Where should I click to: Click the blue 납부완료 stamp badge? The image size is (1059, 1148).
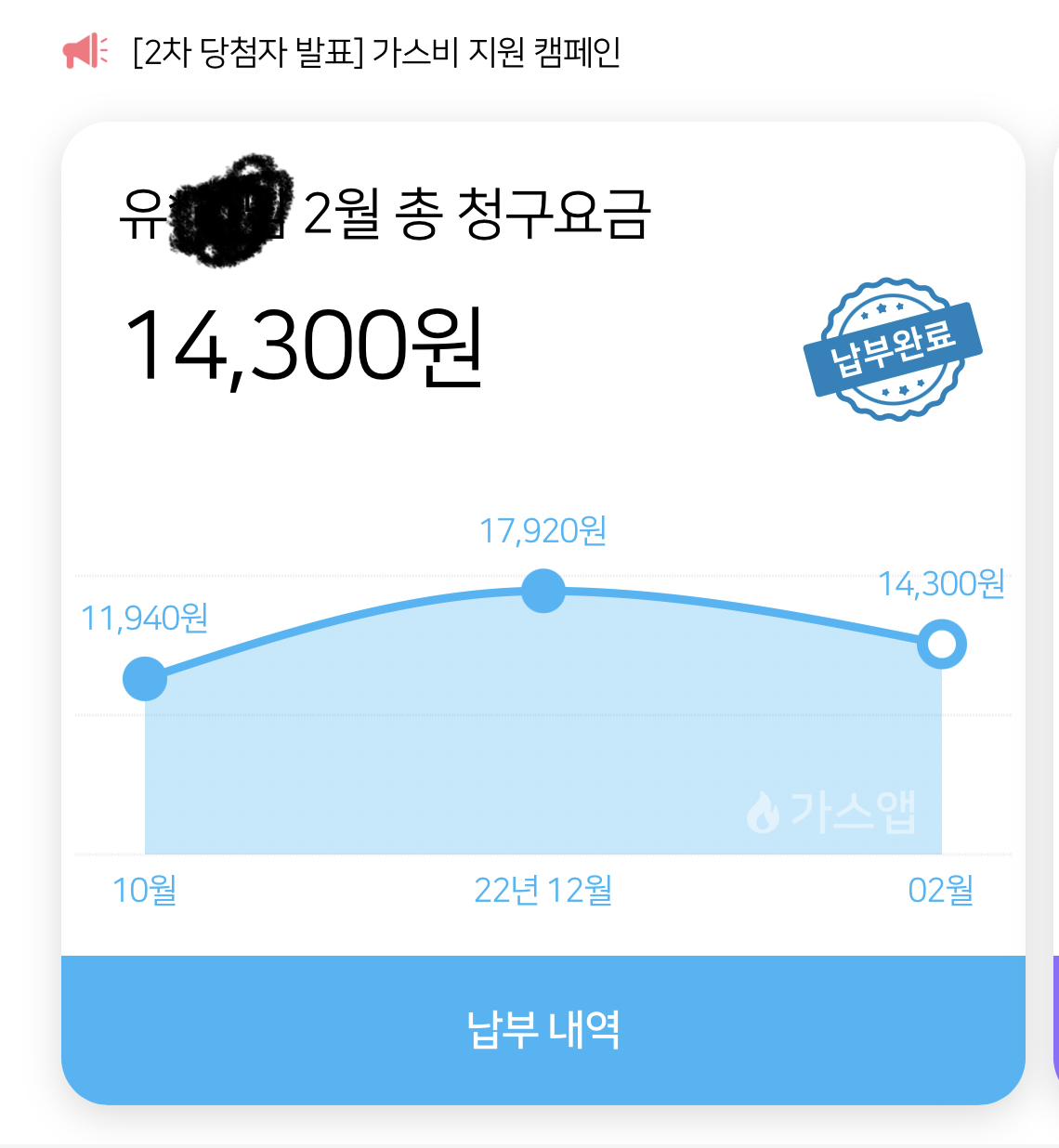893,348
